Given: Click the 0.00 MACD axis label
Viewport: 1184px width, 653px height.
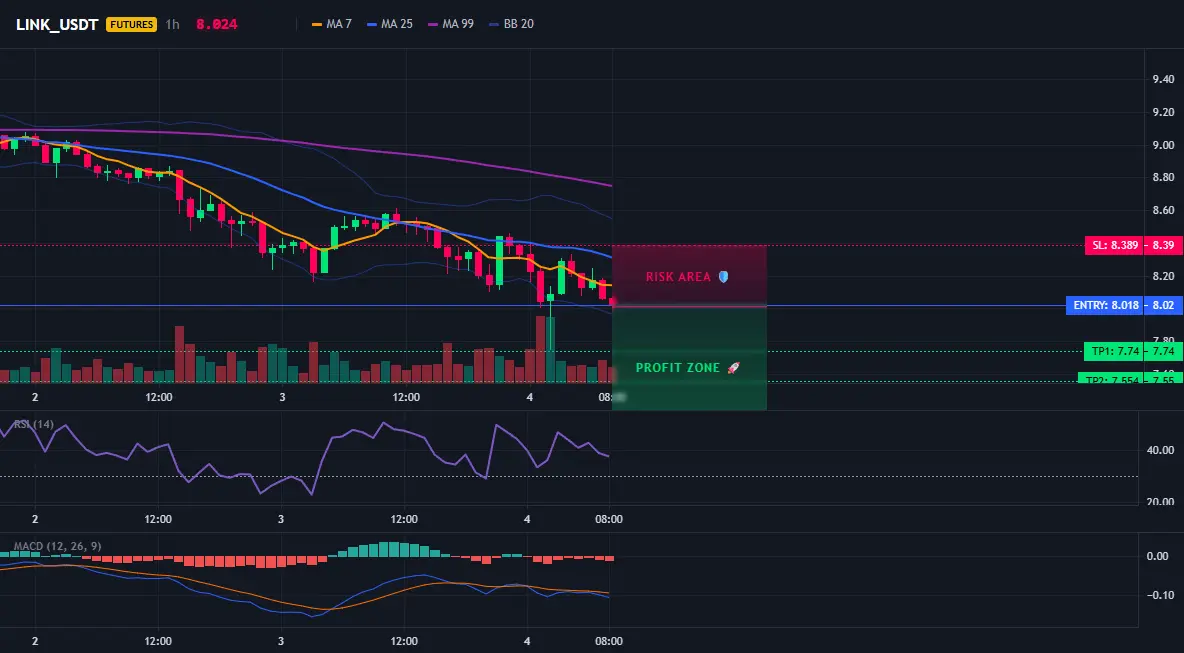Looking at the screenshot, I should [x=1158, y=556].
